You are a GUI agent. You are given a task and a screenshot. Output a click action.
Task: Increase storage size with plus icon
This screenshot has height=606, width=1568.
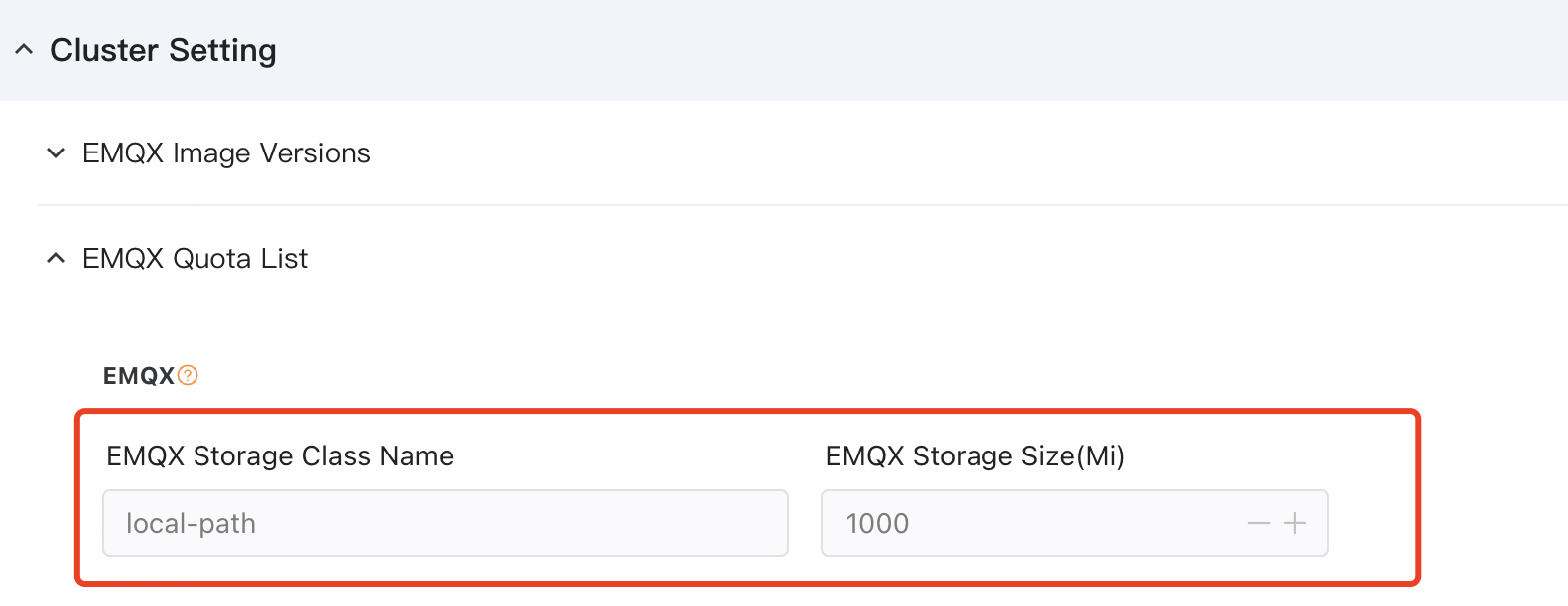[x=1295, y=524]
